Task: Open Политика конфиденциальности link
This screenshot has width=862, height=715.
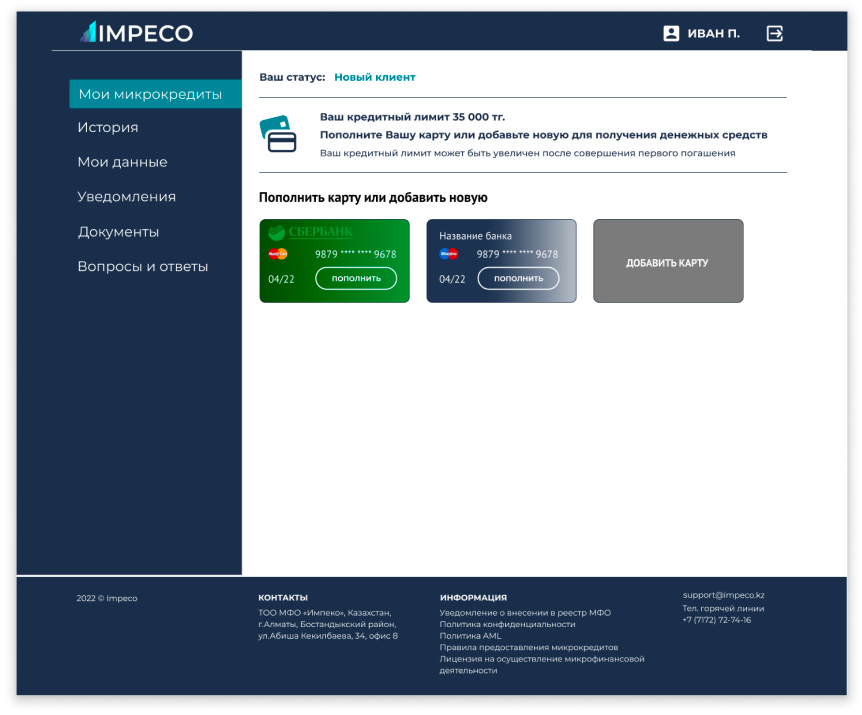Action: (507, 624)
